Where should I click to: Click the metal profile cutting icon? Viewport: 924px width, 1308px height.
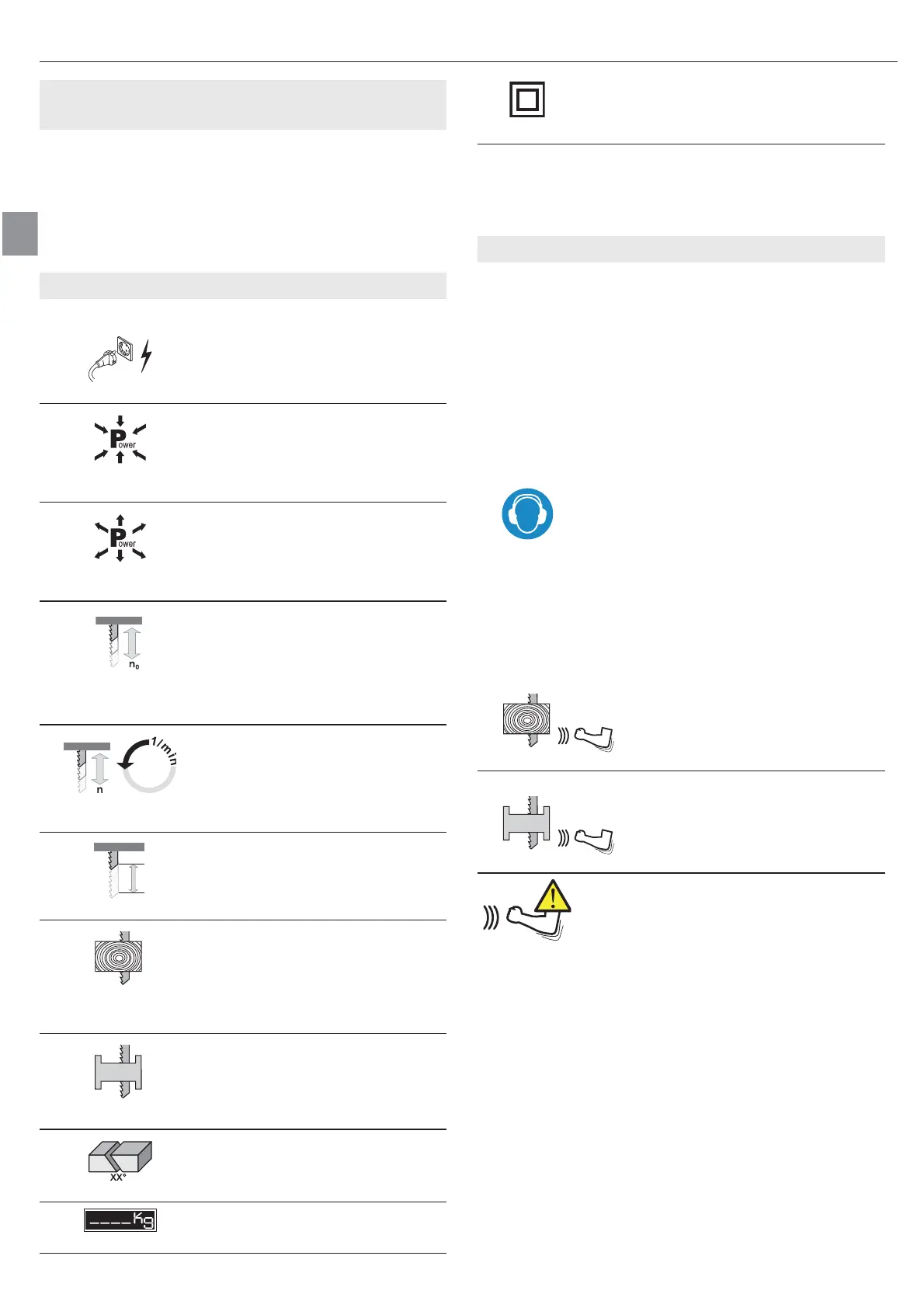click(119, 1071)
